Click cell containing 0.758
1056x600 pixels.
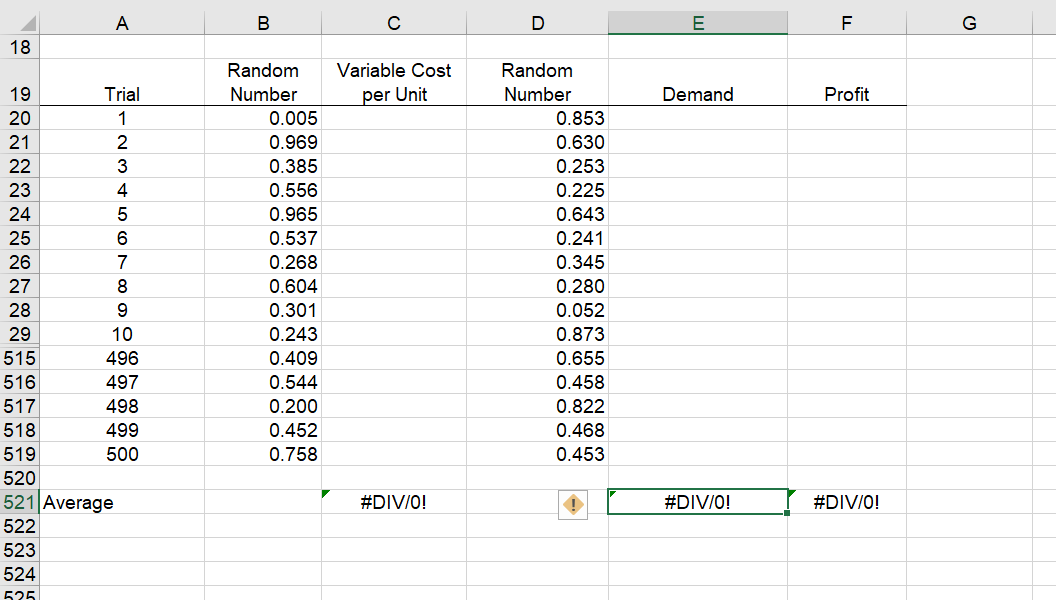coord(263,455)
